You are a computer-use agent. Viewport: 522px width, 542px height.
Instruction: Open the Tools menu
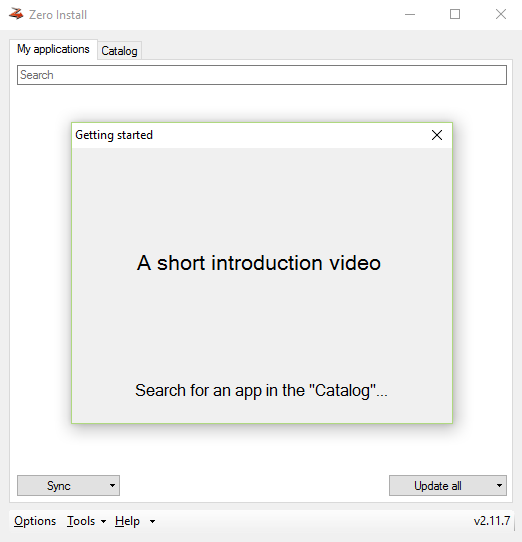click(81, 521)
